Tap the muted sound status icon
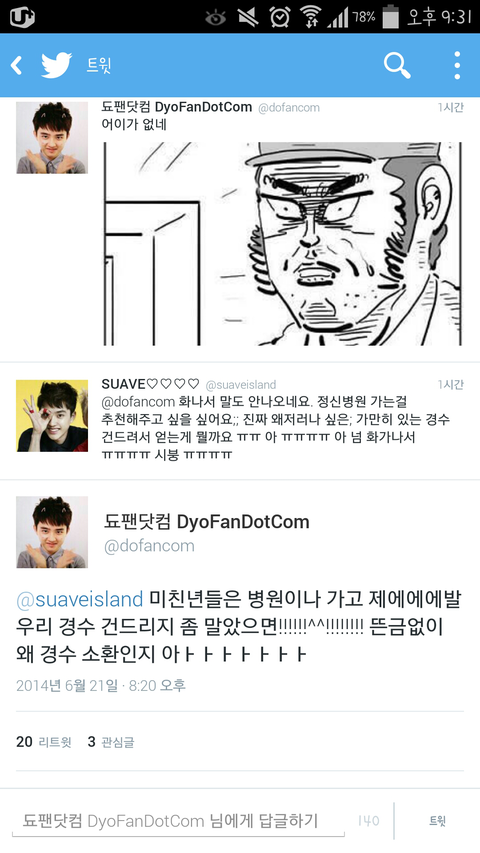The image size is (480, 853). (248, 17)
